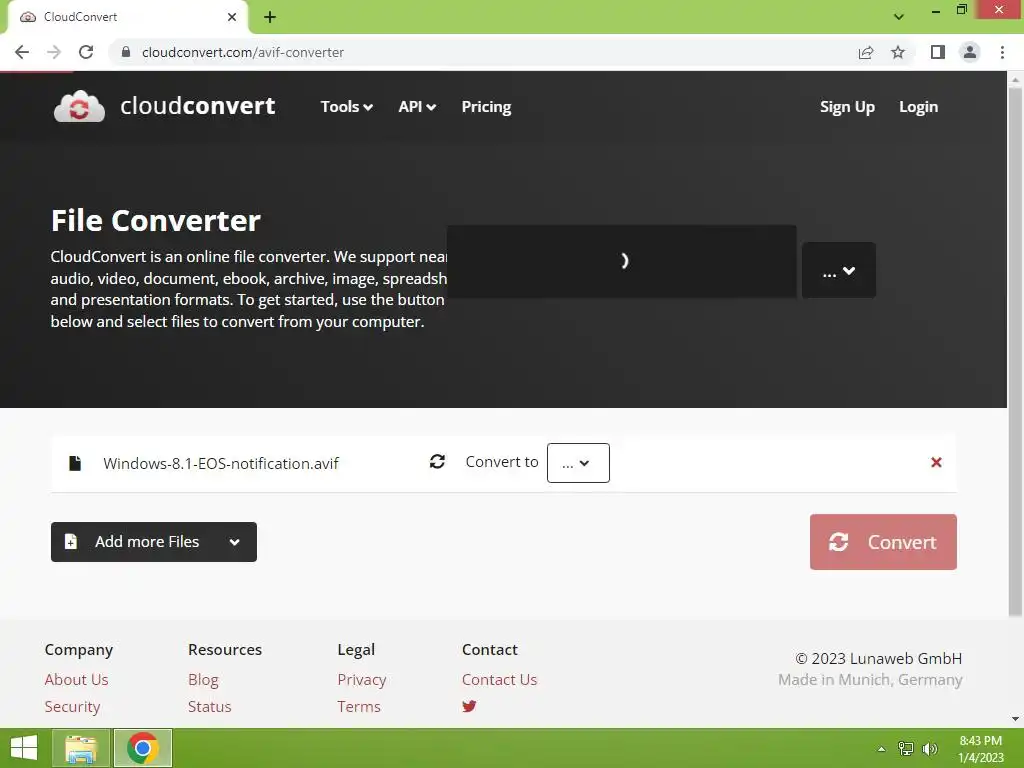
Task: Remove Windows-8.1-EOS-notification.avif file with red X
Action: point(936,462)
